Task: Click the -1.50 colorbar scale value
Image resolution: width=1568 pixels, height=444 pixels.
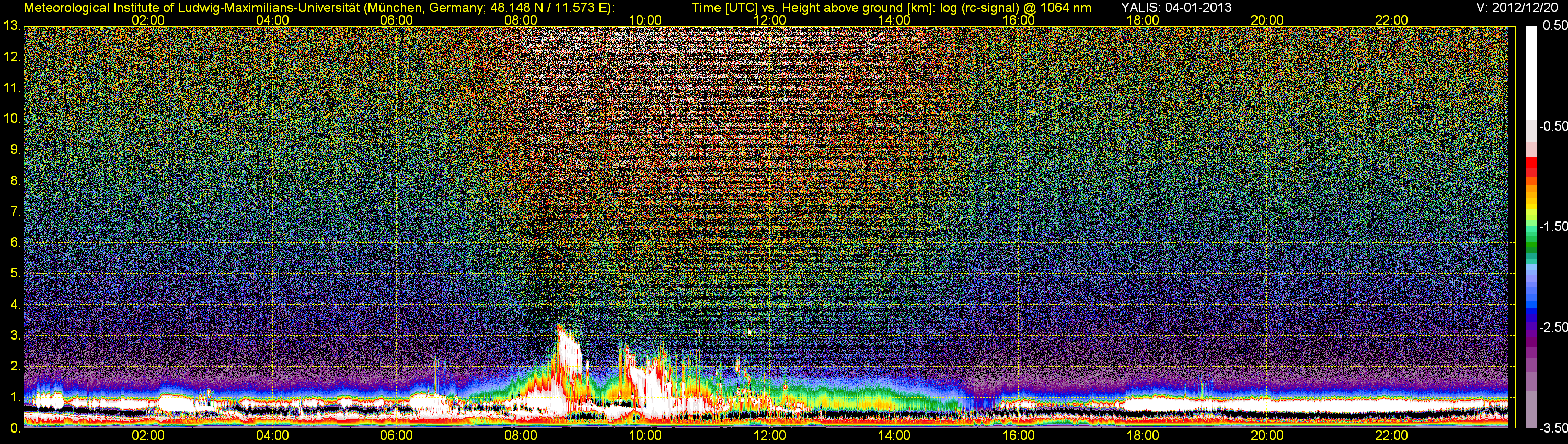Action: pyautogui.click(x=1553, y=226)
